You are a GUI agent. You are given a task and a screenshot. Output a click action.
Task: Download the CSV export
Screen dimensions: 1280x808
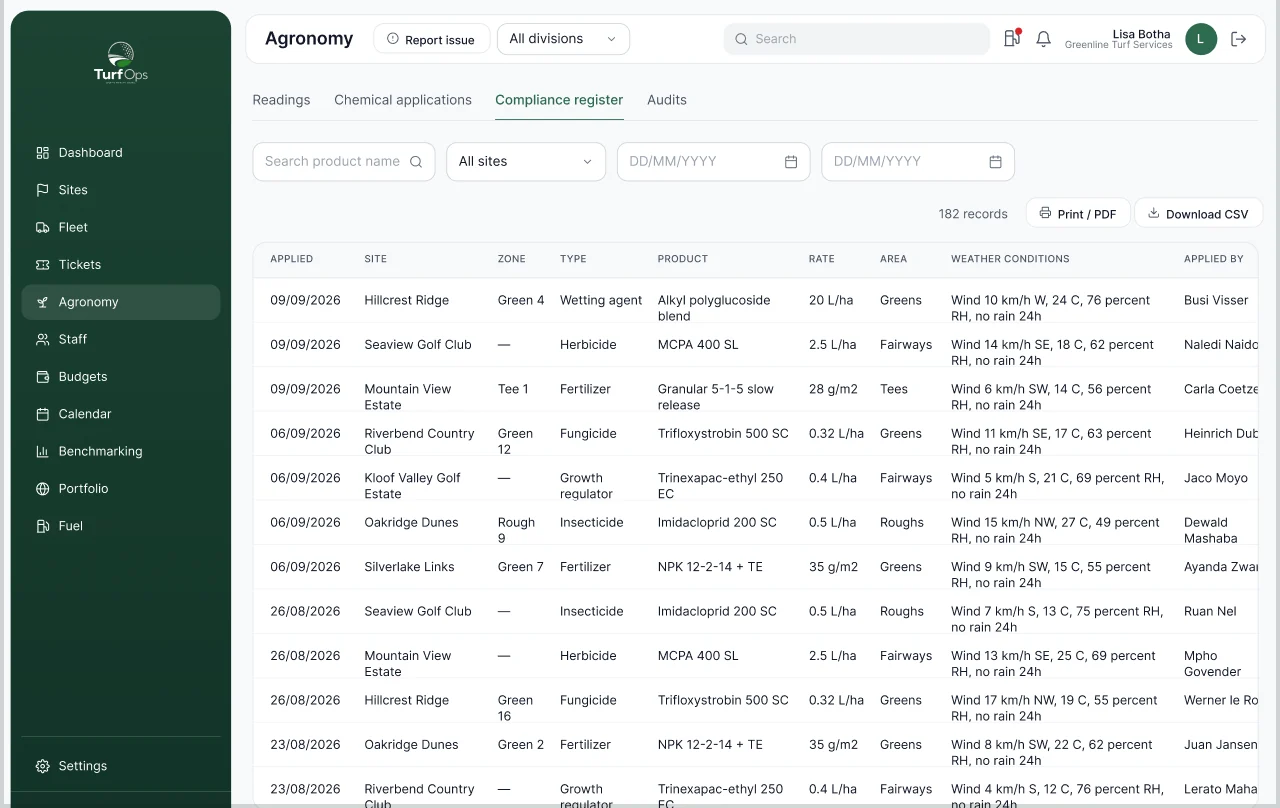1198,214
